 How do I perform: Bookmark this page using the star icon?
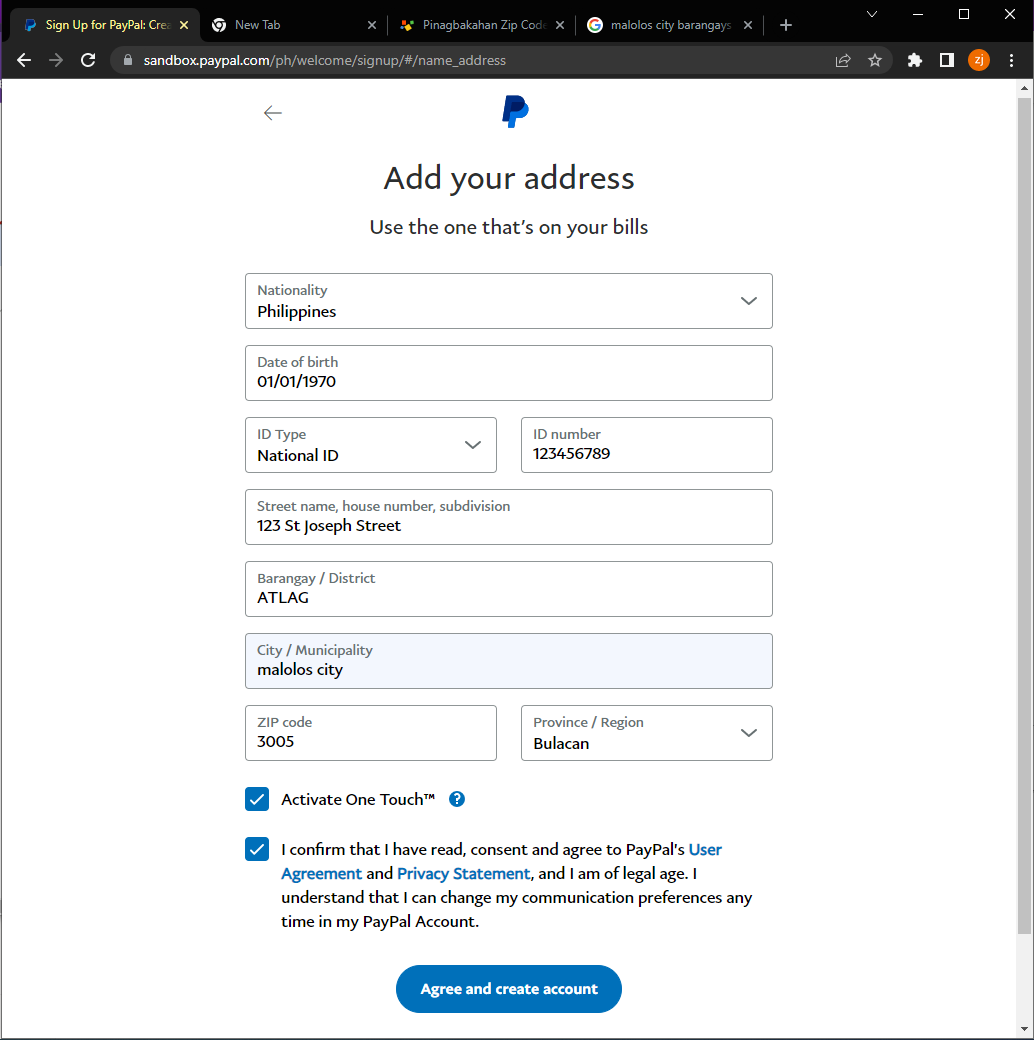click(875, 60)
